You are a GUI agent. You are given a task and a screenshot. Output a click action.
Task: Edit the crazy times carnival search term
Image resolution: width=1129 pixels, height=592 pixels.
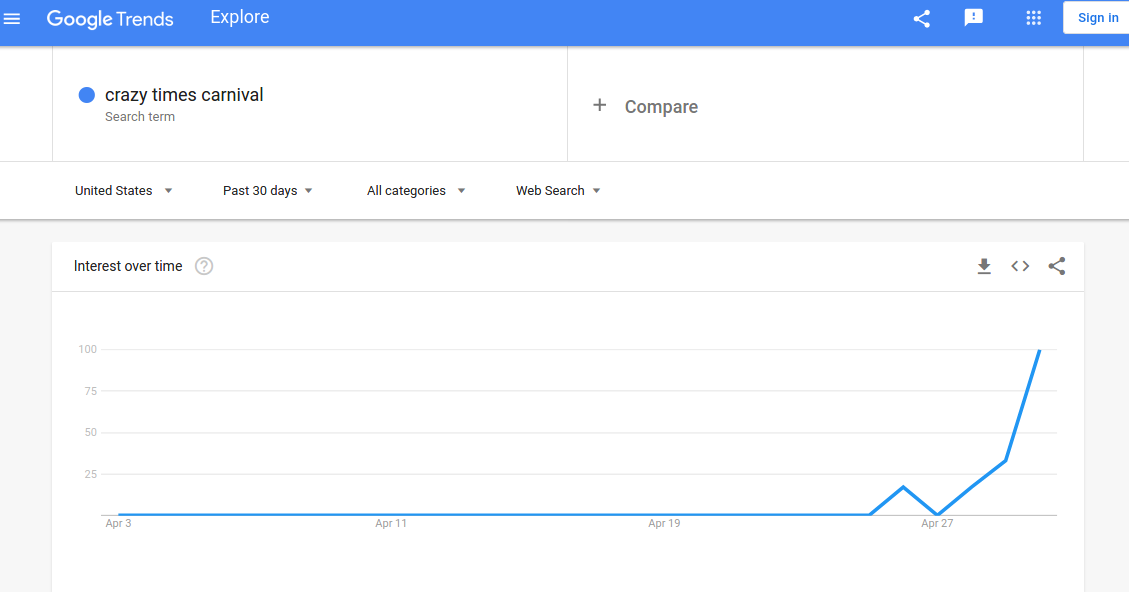click(x=184, y=95)
